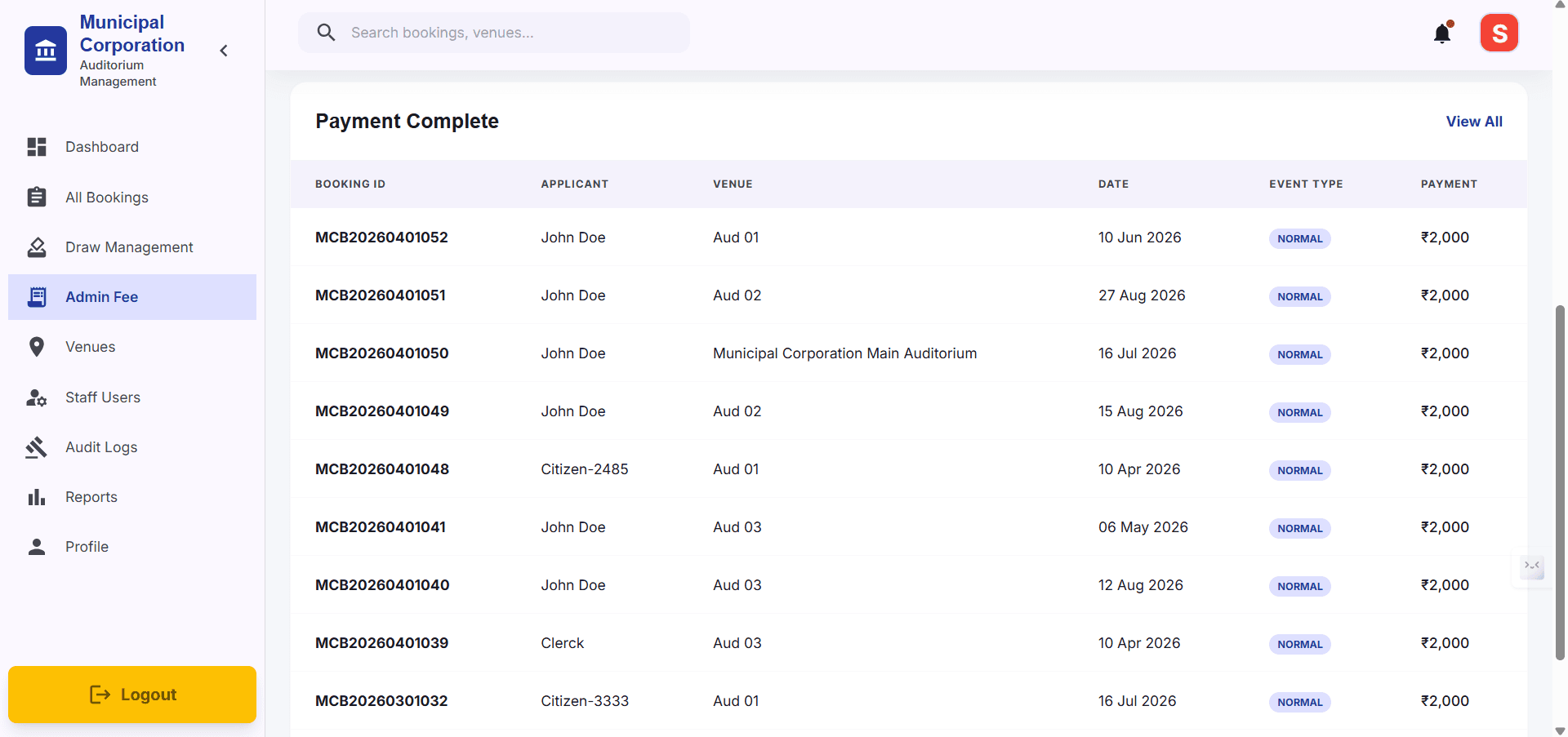
Task: Click the Profile person icon
Action: pos(37,547)
